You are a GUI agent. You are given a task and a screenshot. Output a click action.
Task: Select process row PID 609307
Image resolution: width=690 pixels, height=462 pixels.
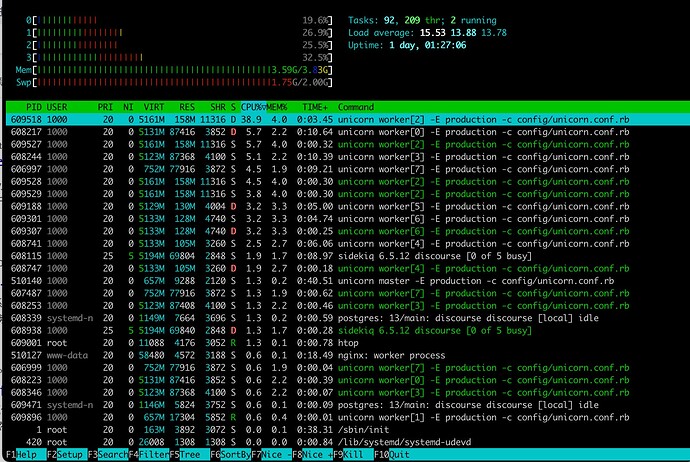pos(348,231)
